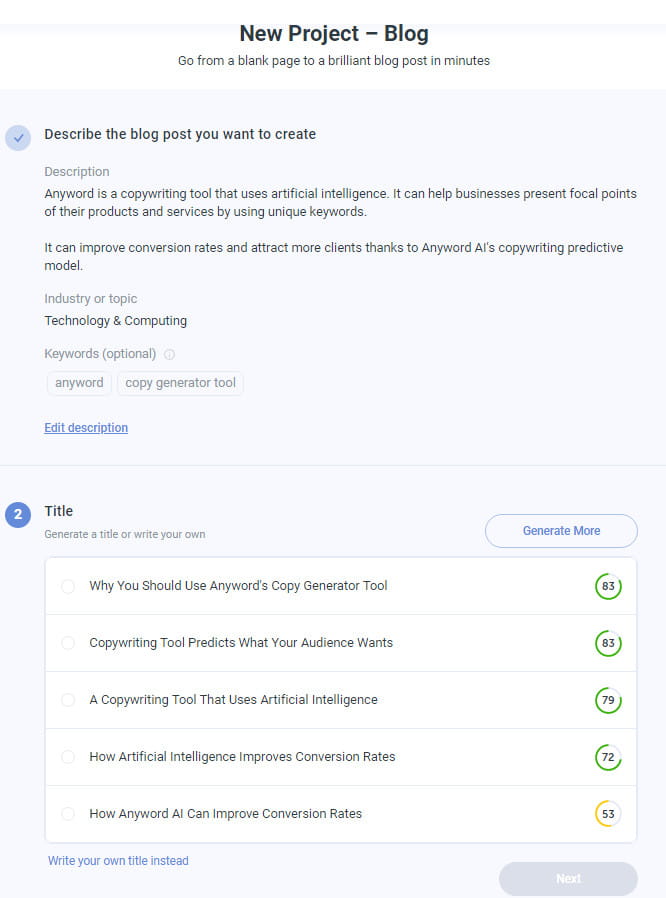Select "How Anyword AI Can Improve Conversion Rates" radio

68,814
